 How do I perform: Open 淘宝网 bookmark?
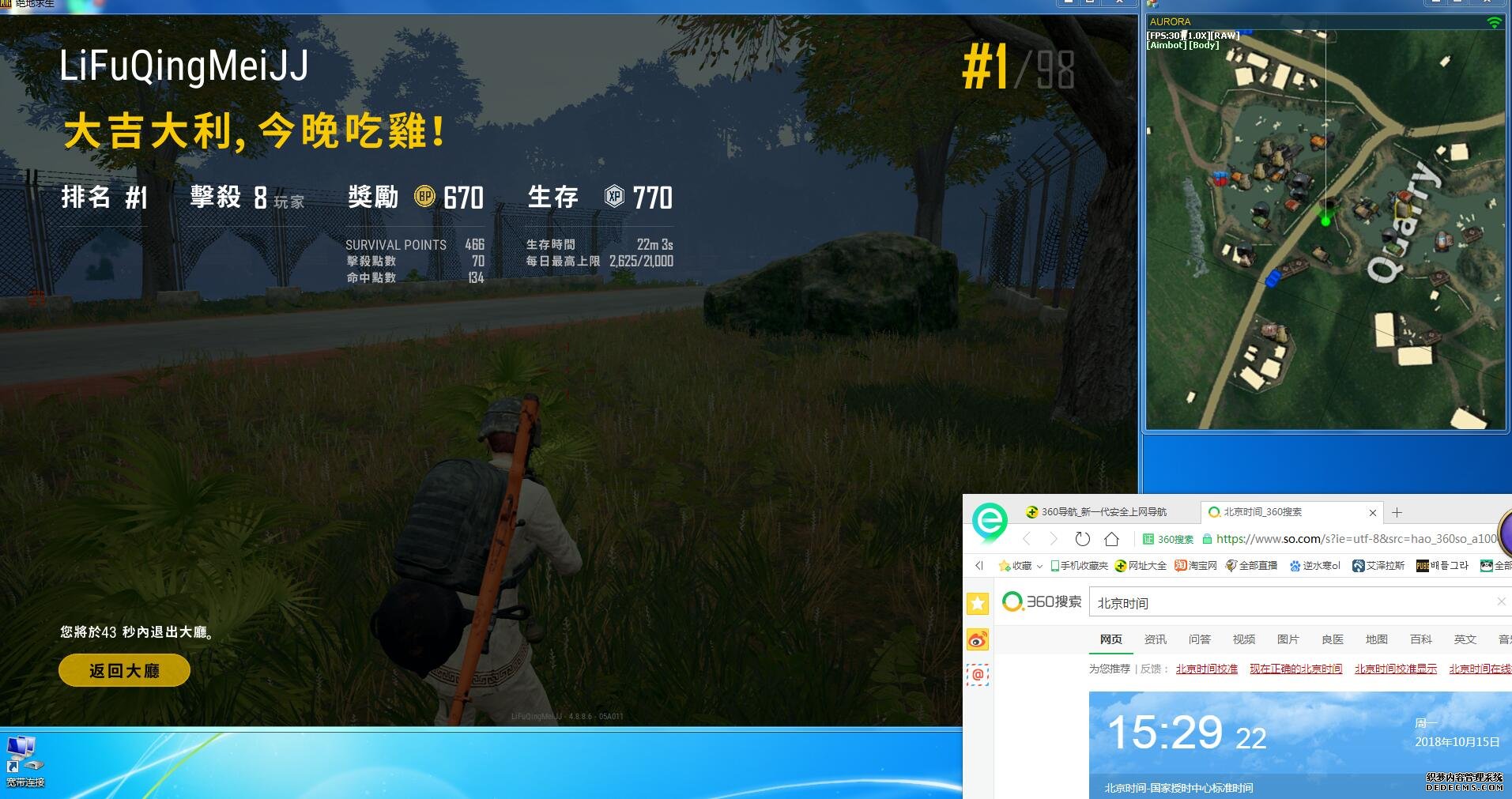pyautogui.click(x=1196, y=565)
